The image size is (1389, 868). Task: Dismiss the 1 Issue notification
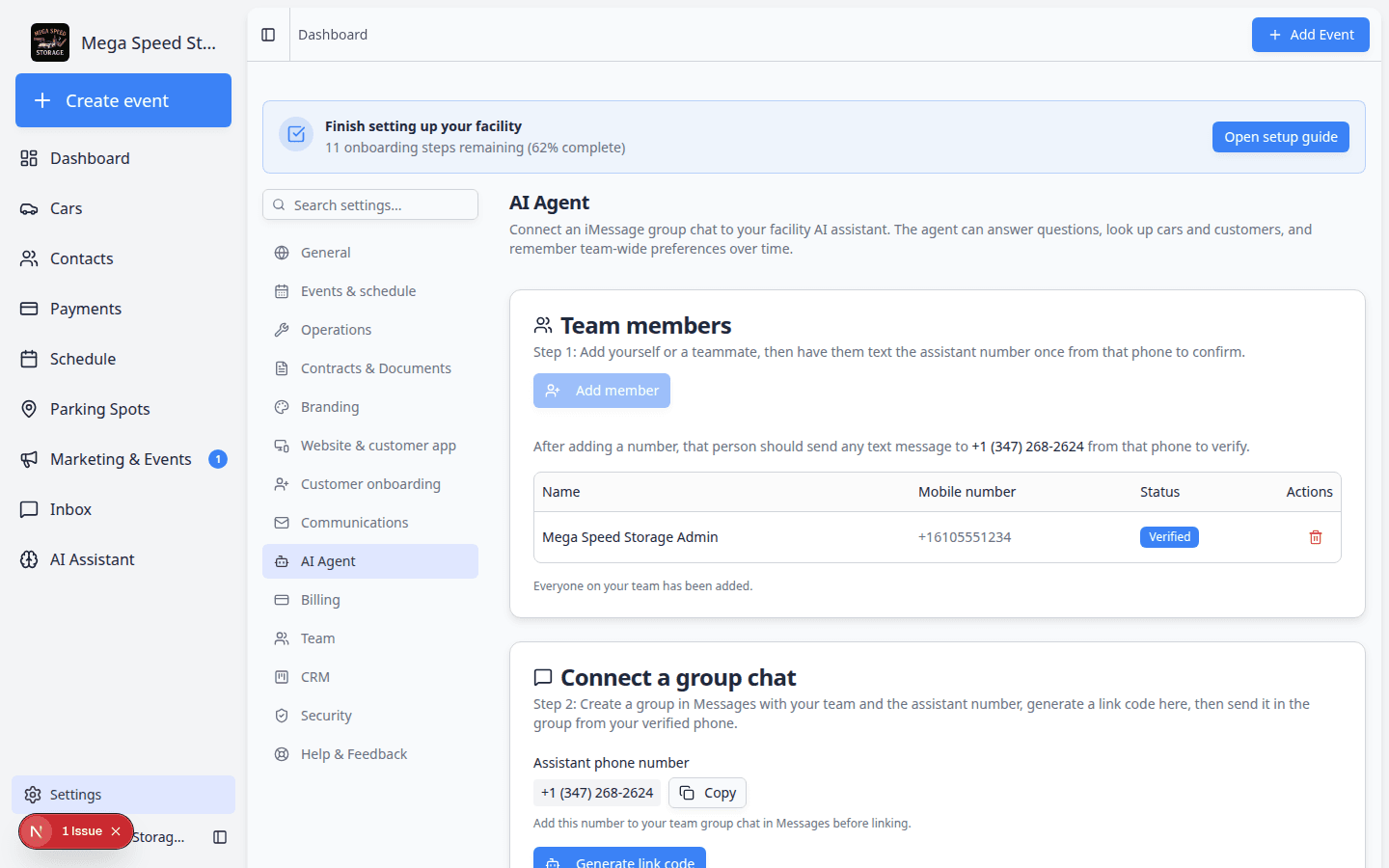click(x=116, y=831)
